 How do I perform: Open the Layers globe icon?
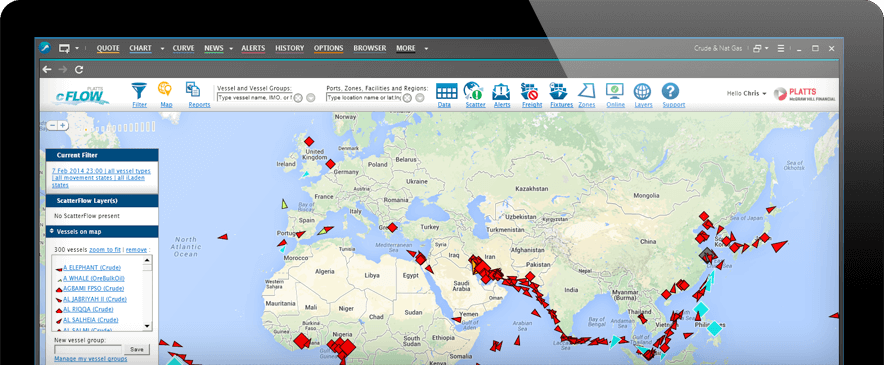tap(642, 91)
